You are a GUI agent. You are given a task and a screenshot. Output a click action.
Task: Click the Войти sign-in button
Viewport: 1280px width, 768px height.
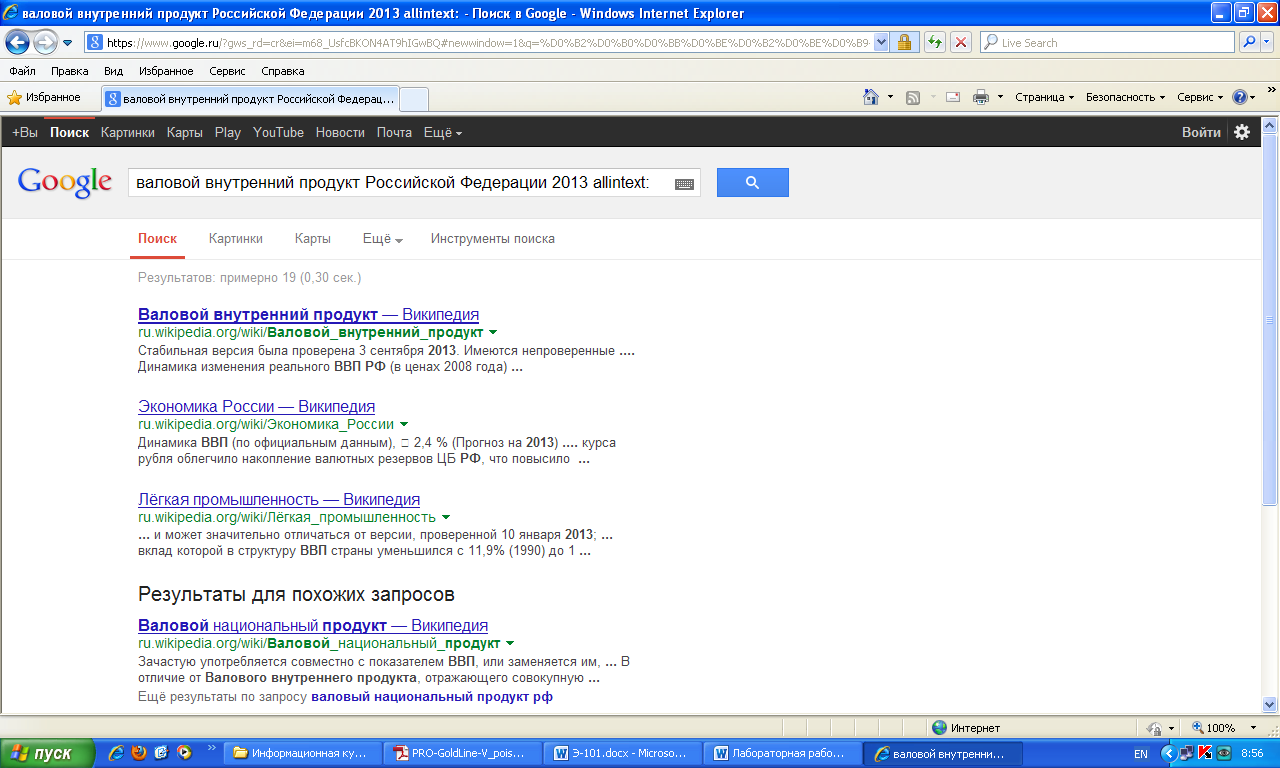coord(1201,132)
